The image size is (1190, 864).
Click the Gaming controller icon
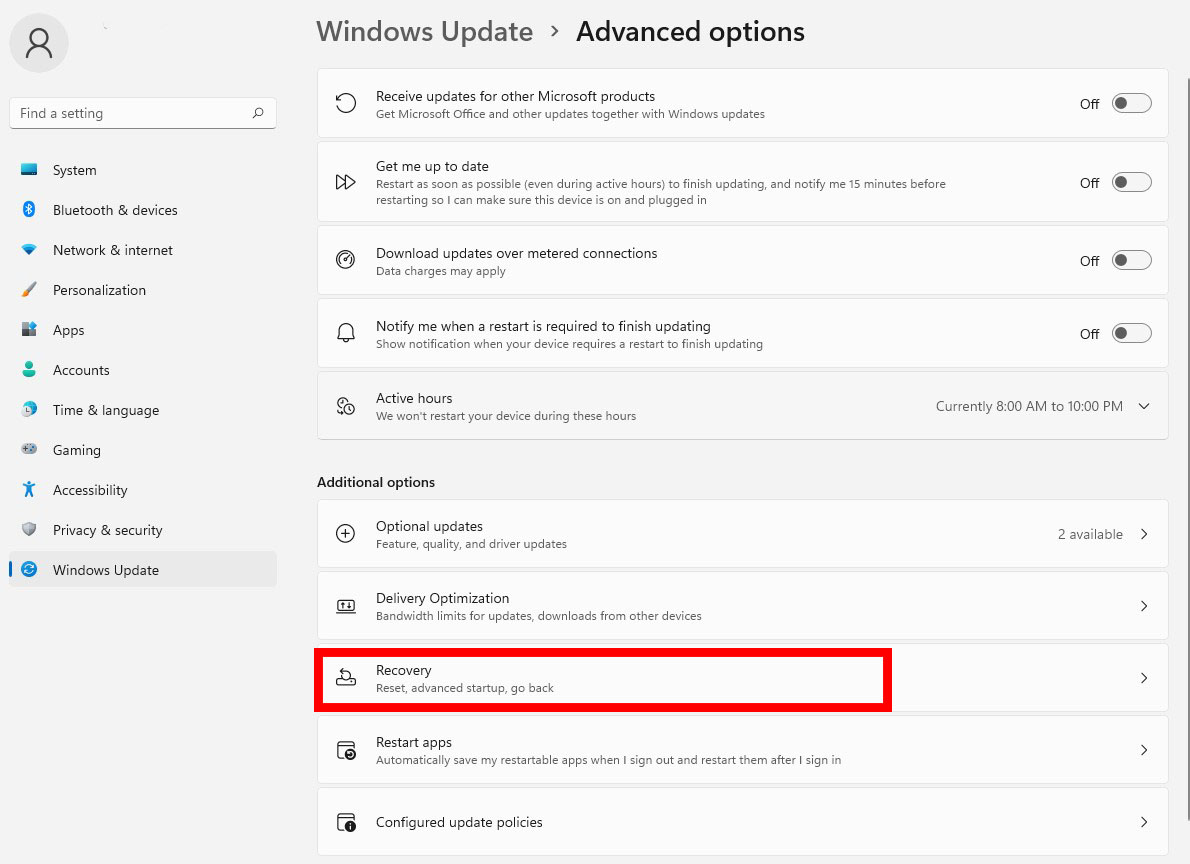click(29, 449)
